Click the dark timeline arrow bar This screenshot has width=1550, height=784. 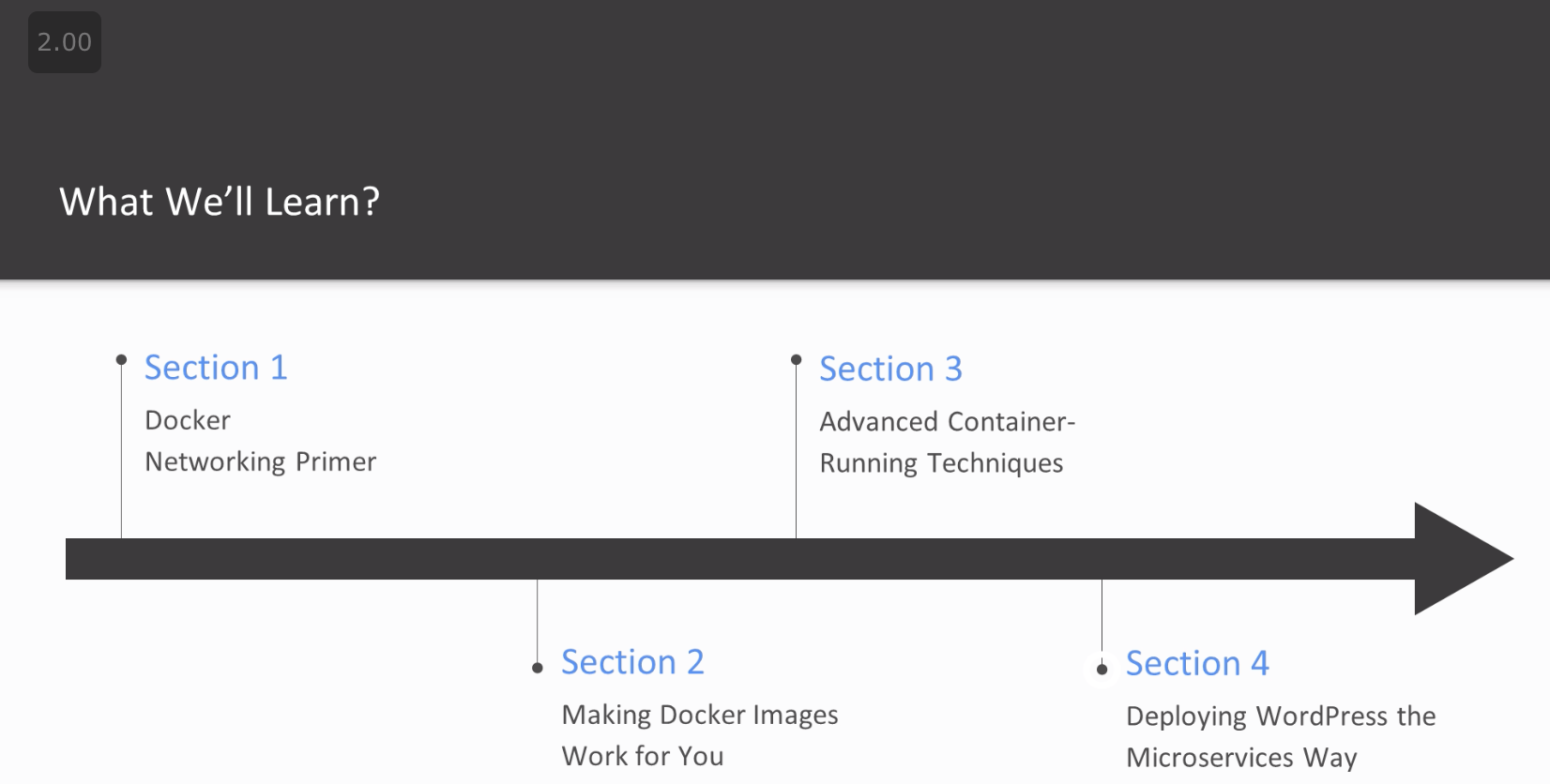(740, 559)
